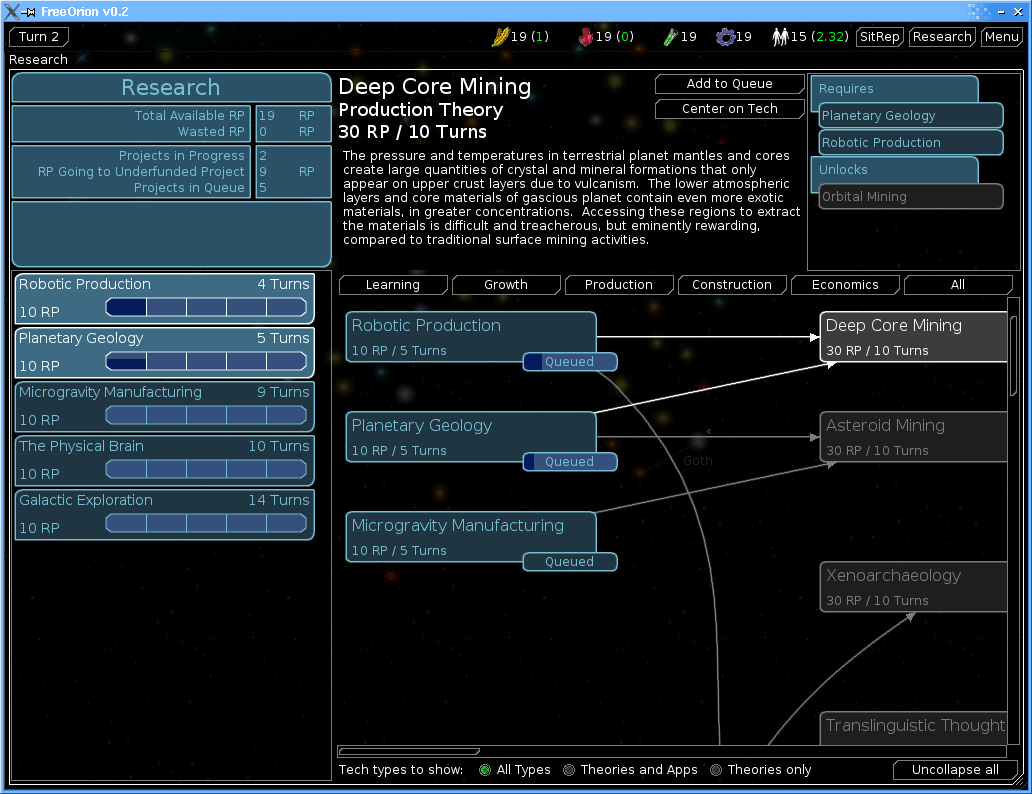Click the research flask resource icon

tap(670, 37)
